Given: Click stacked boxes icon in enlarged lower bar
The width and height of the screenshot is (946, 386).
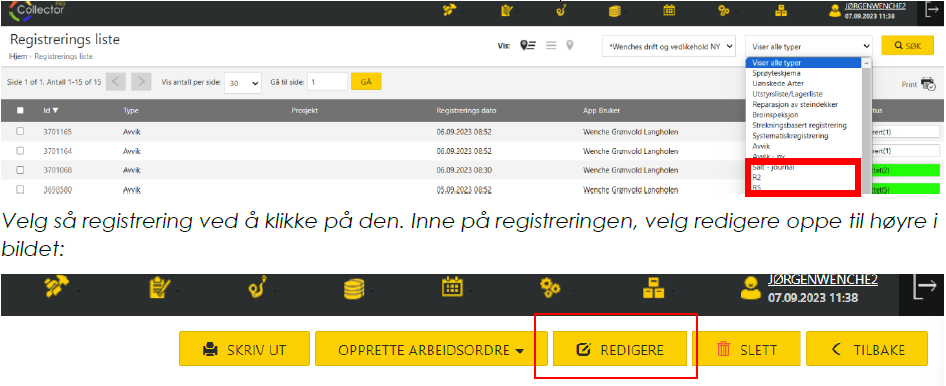Looking at the screenshot, I should (x=653, y=288).
